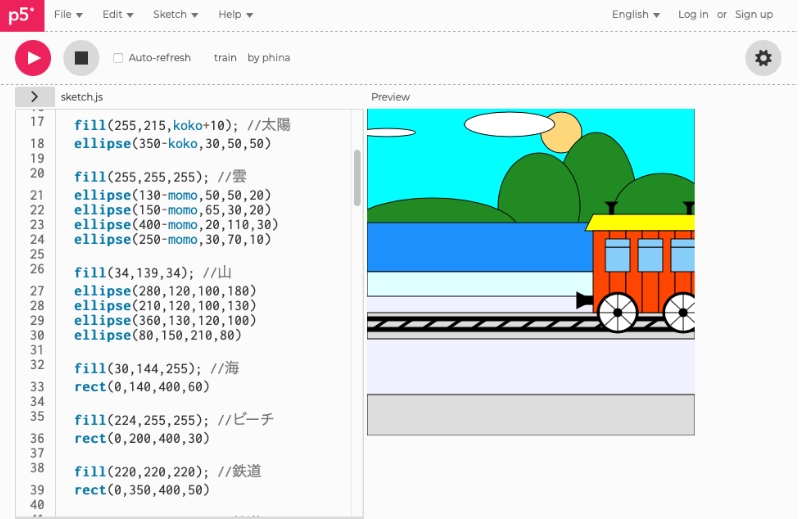The image size is (800, 519).
Task: Enable the Auto-refresh checkbox
Action: point(118,58)
